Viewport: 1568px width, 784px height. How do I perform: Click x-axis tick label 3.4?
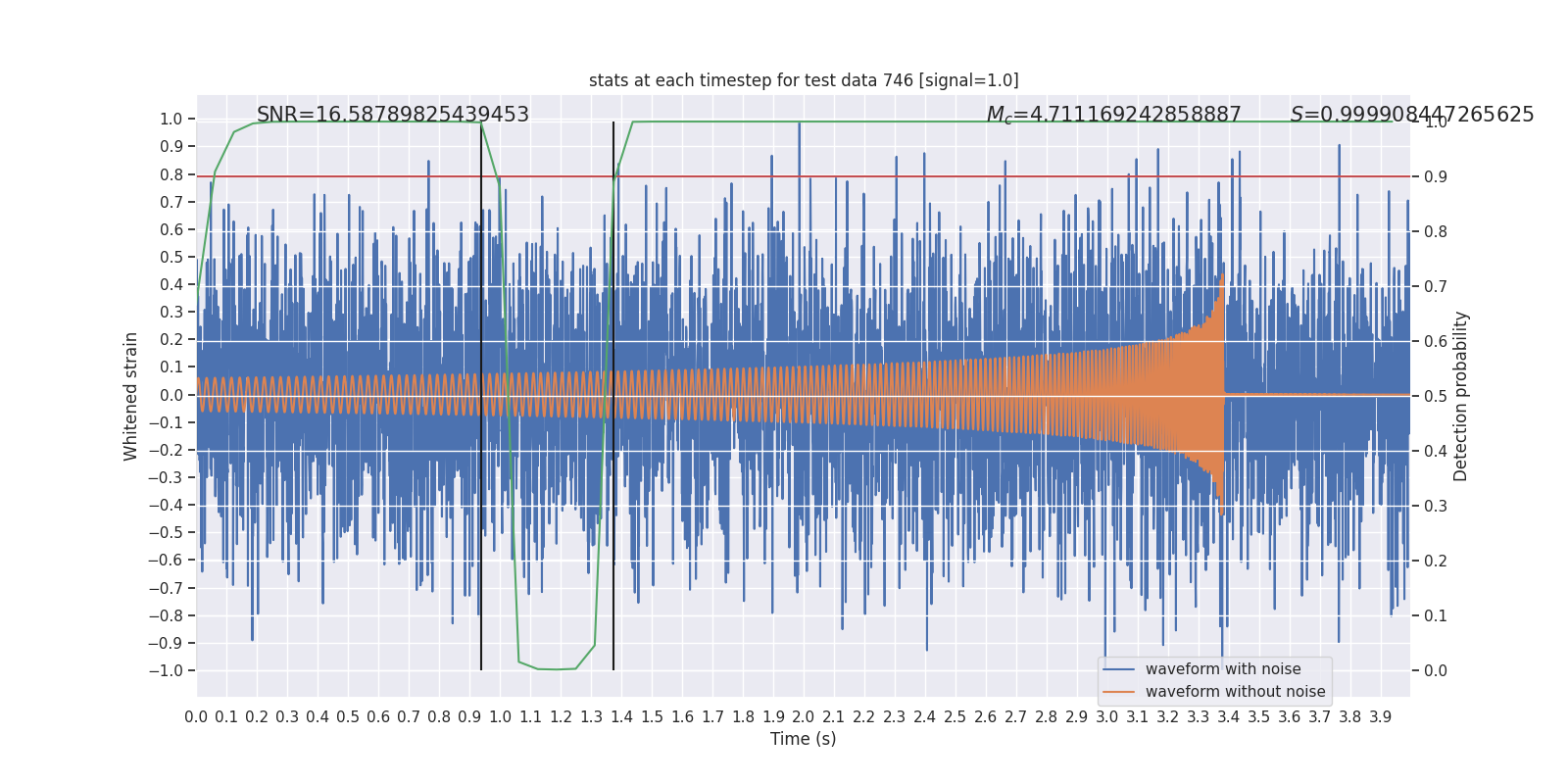click(1229, 717)
